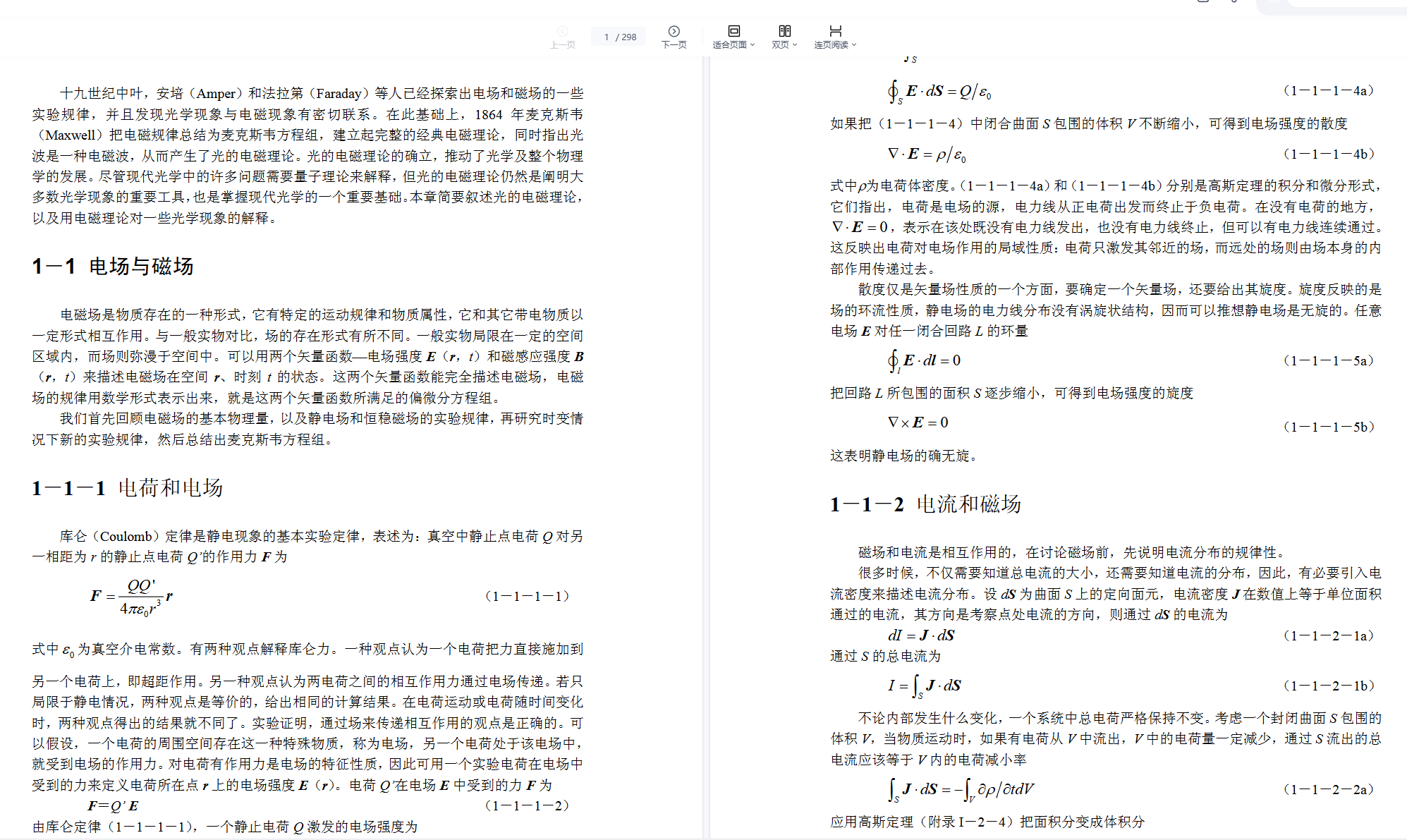Click the continuous reading (连页阅读) icon
Screen dimensions: 1407x840
pyautogui.click(x=835, y=31)
